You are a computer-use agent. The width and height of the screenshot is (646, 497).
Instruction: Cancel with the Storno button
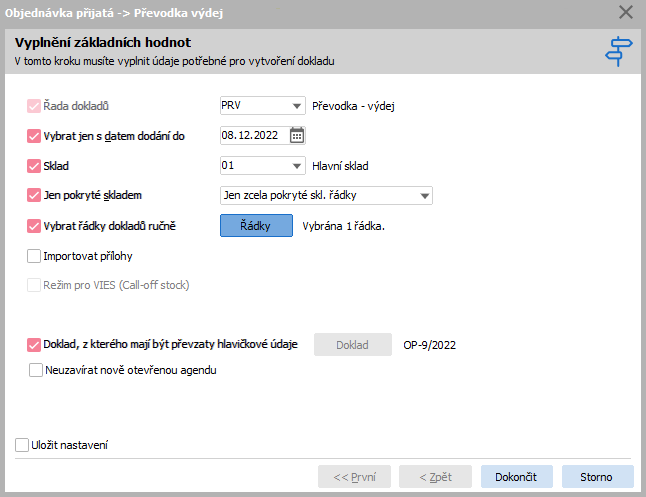coord(597,476)
